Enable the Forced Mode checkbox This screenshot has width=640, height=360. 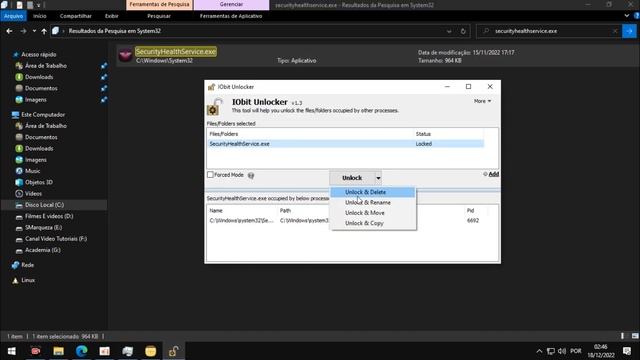click(210, 175)
